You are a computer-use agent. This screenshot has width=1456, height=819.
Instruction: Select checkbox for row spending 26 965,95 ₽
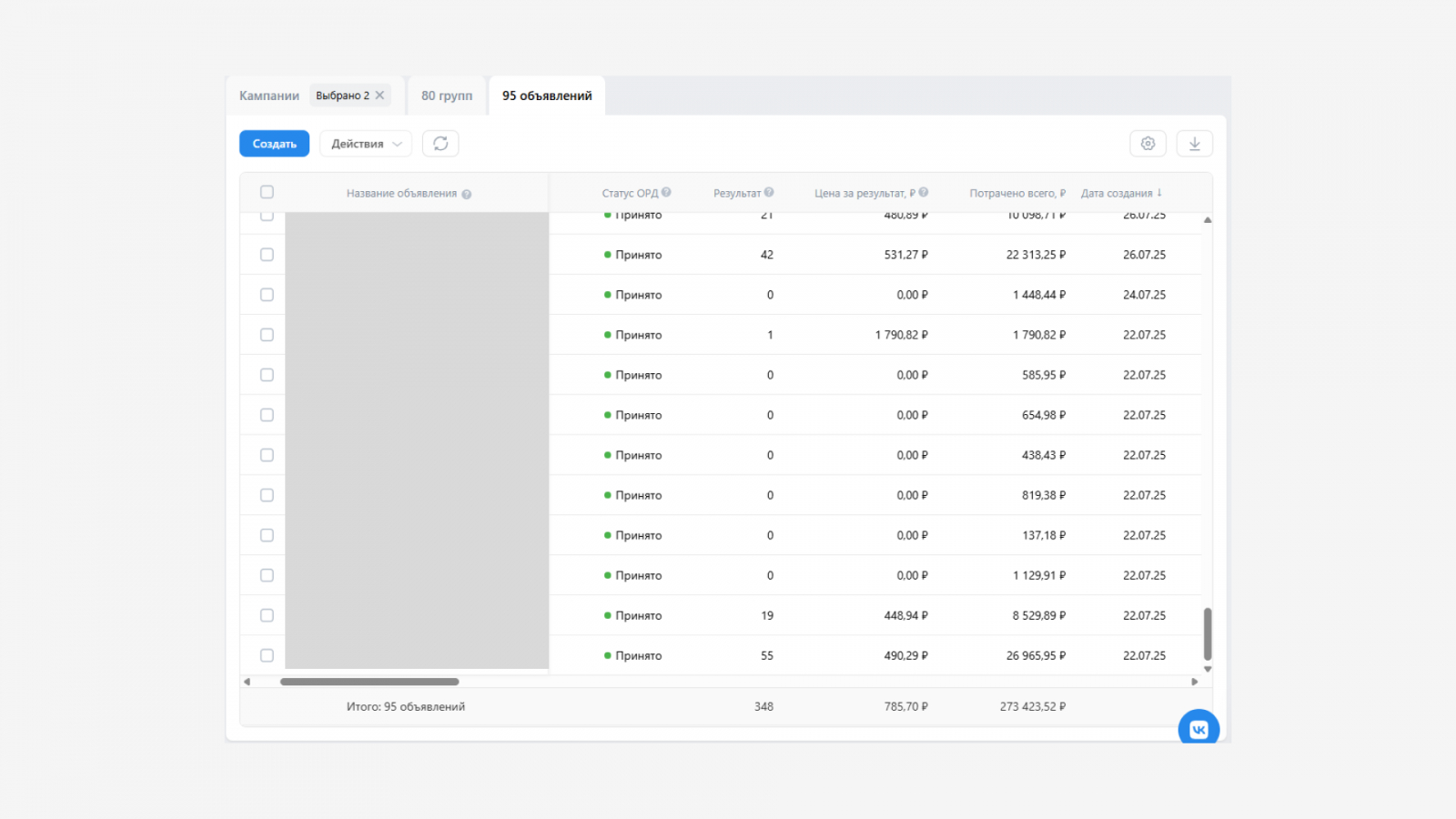267,655
